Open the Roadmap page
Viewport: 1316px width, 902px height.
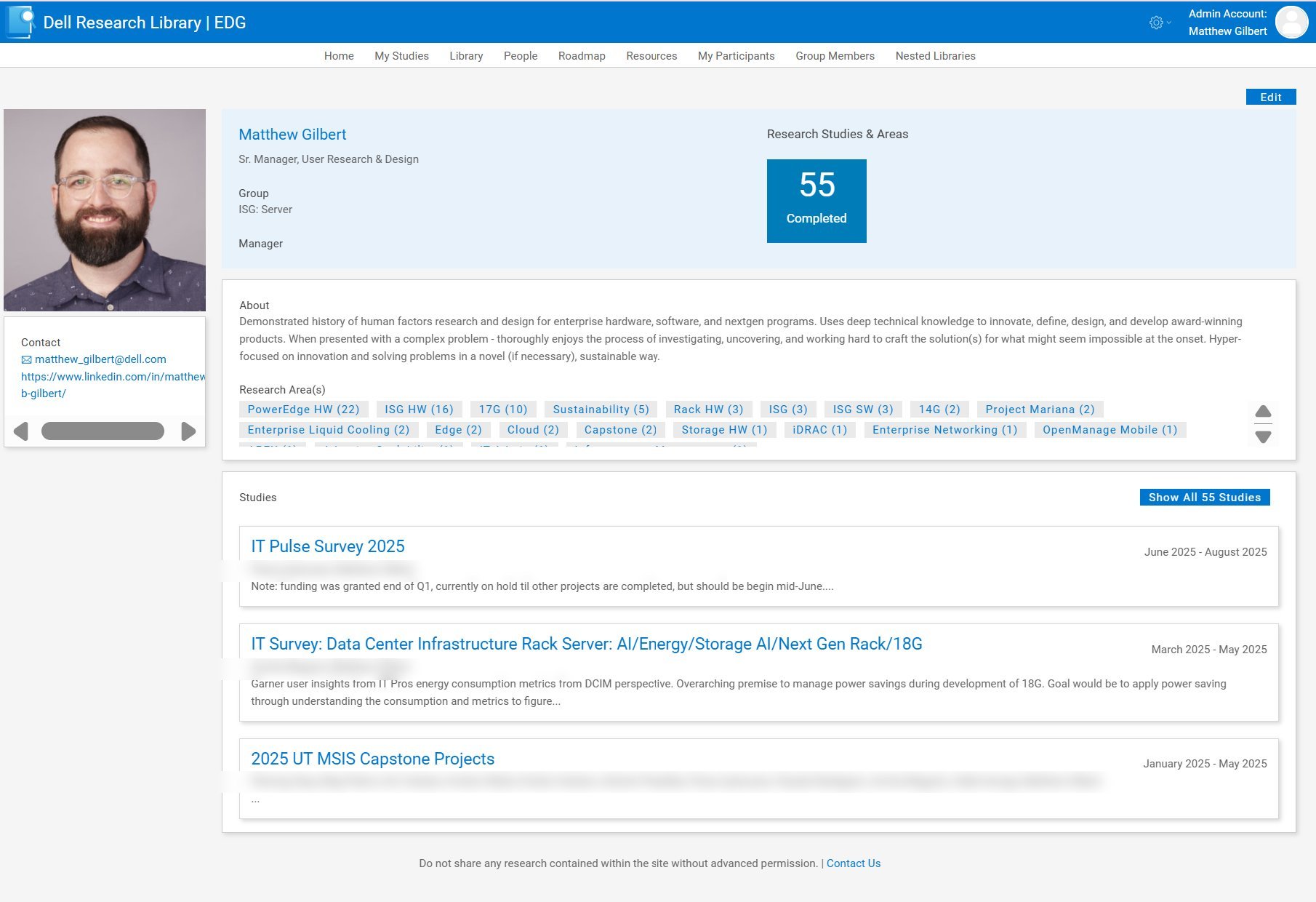click(582, 56)
